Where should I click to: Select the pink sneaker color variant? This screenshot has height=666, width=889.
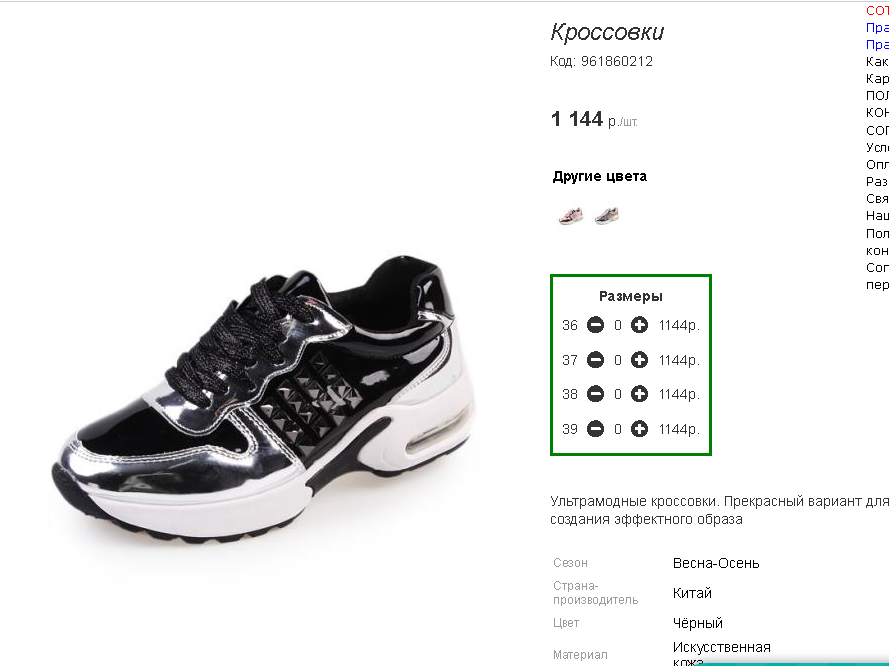point(570,216)
